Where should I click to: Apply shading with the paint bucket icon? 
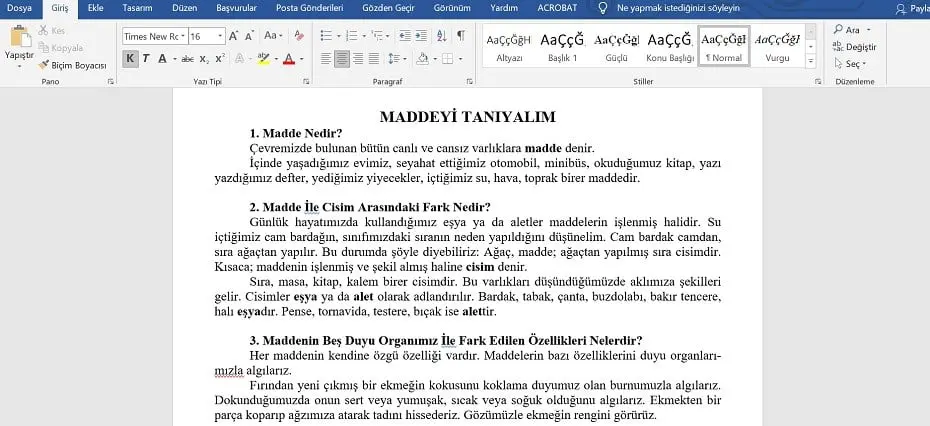pyautogui.click(x=422, y=59)
